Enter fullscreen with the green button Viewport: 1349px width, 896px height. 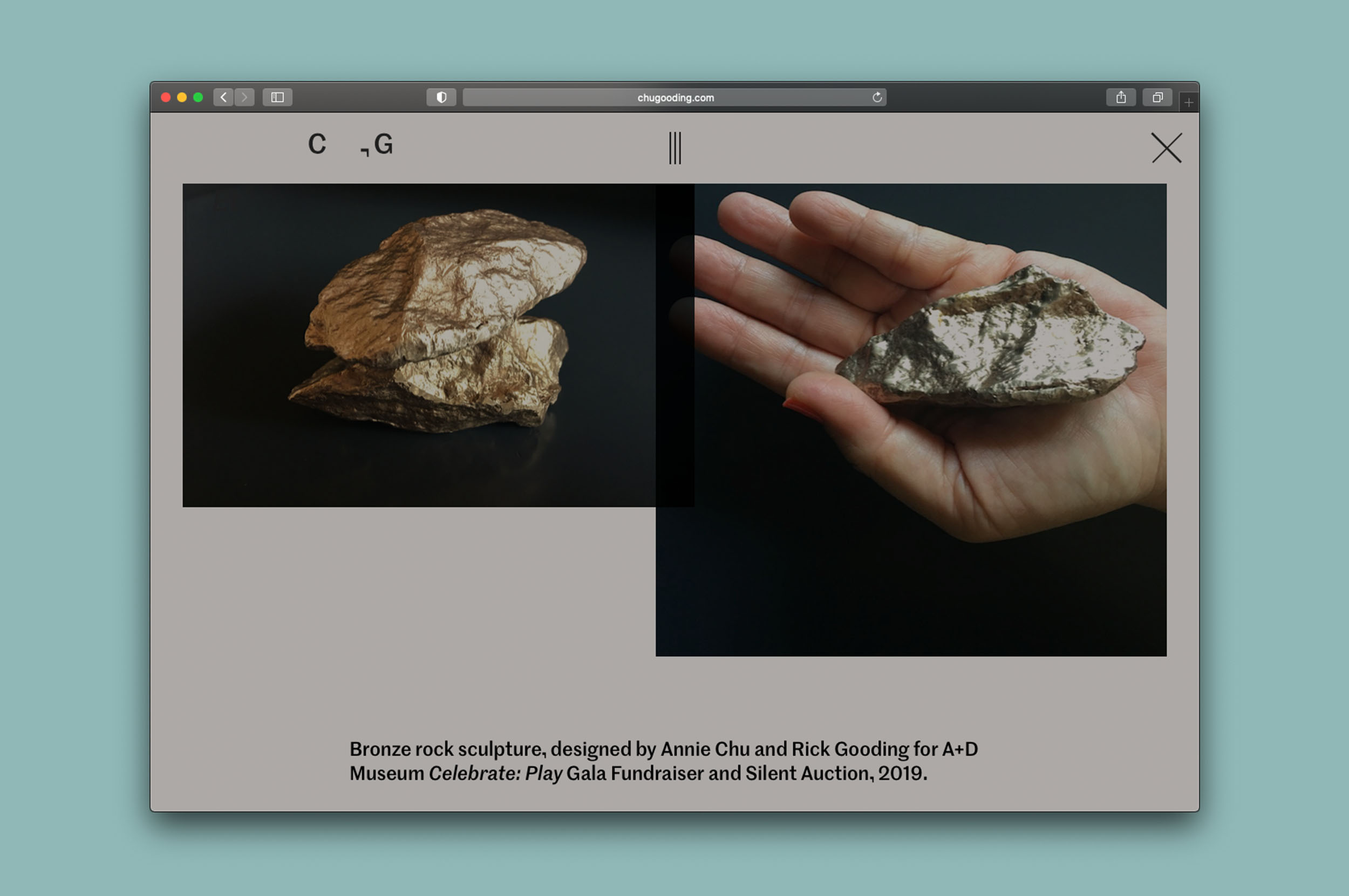coord(198,97)
